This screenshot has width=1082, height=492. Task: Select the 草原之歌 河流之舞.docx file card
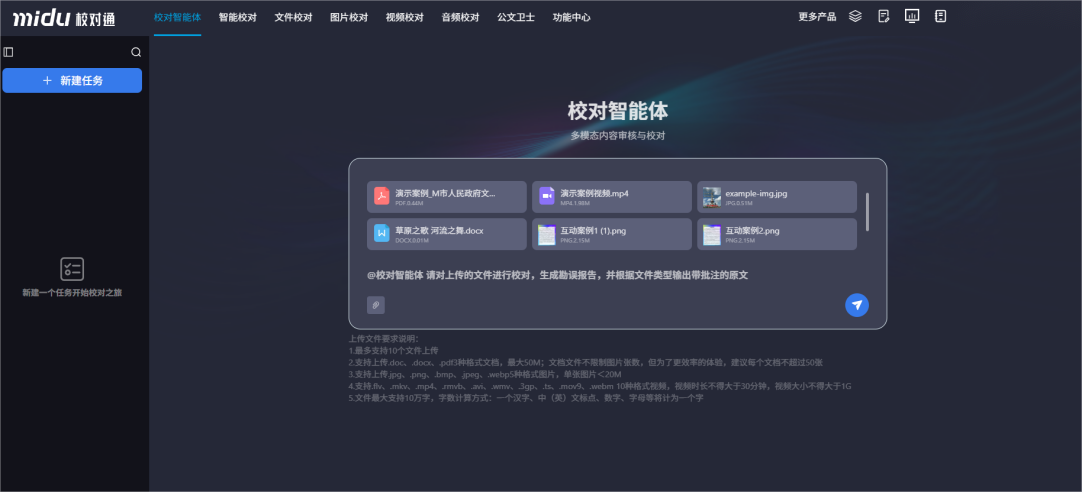(x=446, y=234)
